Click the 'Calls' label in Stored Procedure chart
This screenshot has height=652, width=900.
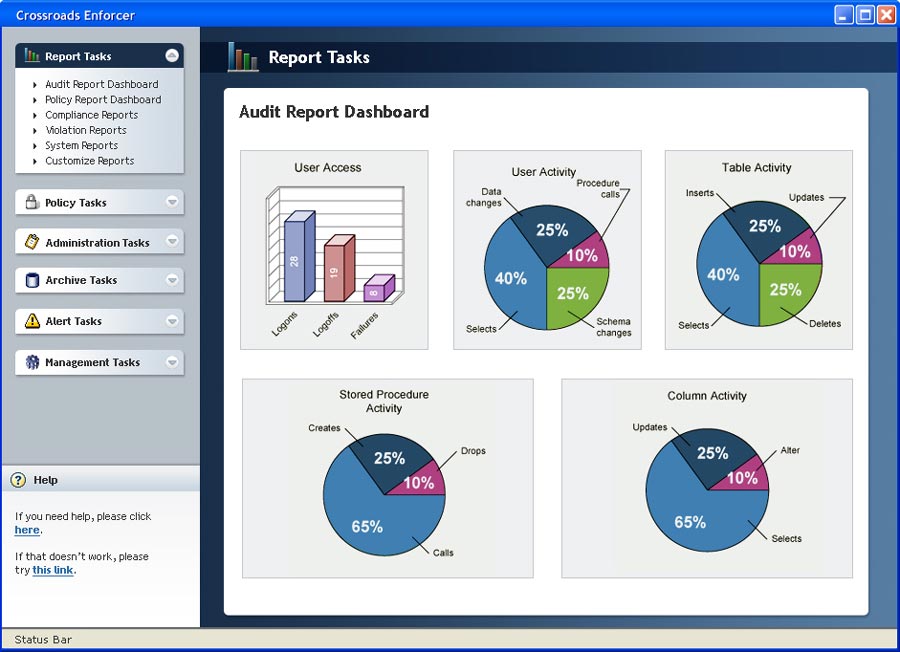pos(443,553)
